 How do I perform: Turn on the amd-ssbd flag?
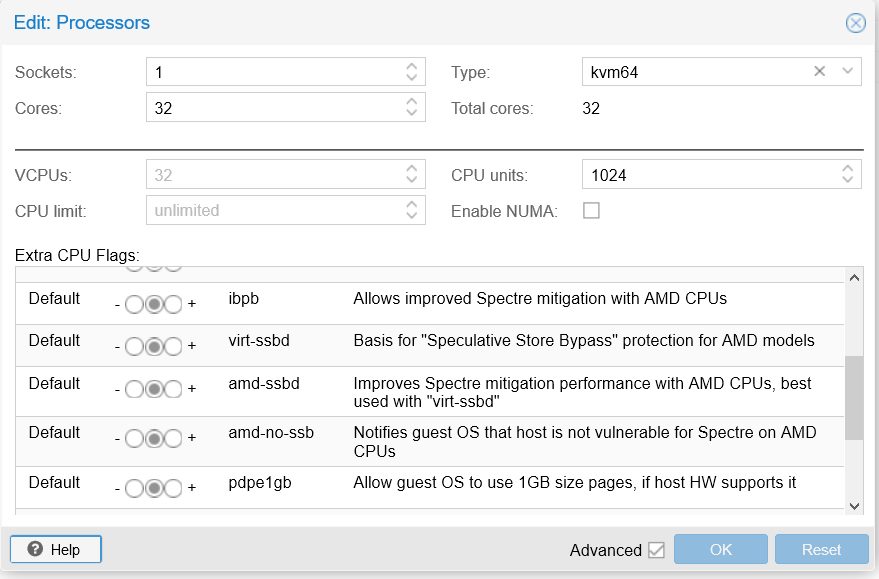(x=173, y=389)
